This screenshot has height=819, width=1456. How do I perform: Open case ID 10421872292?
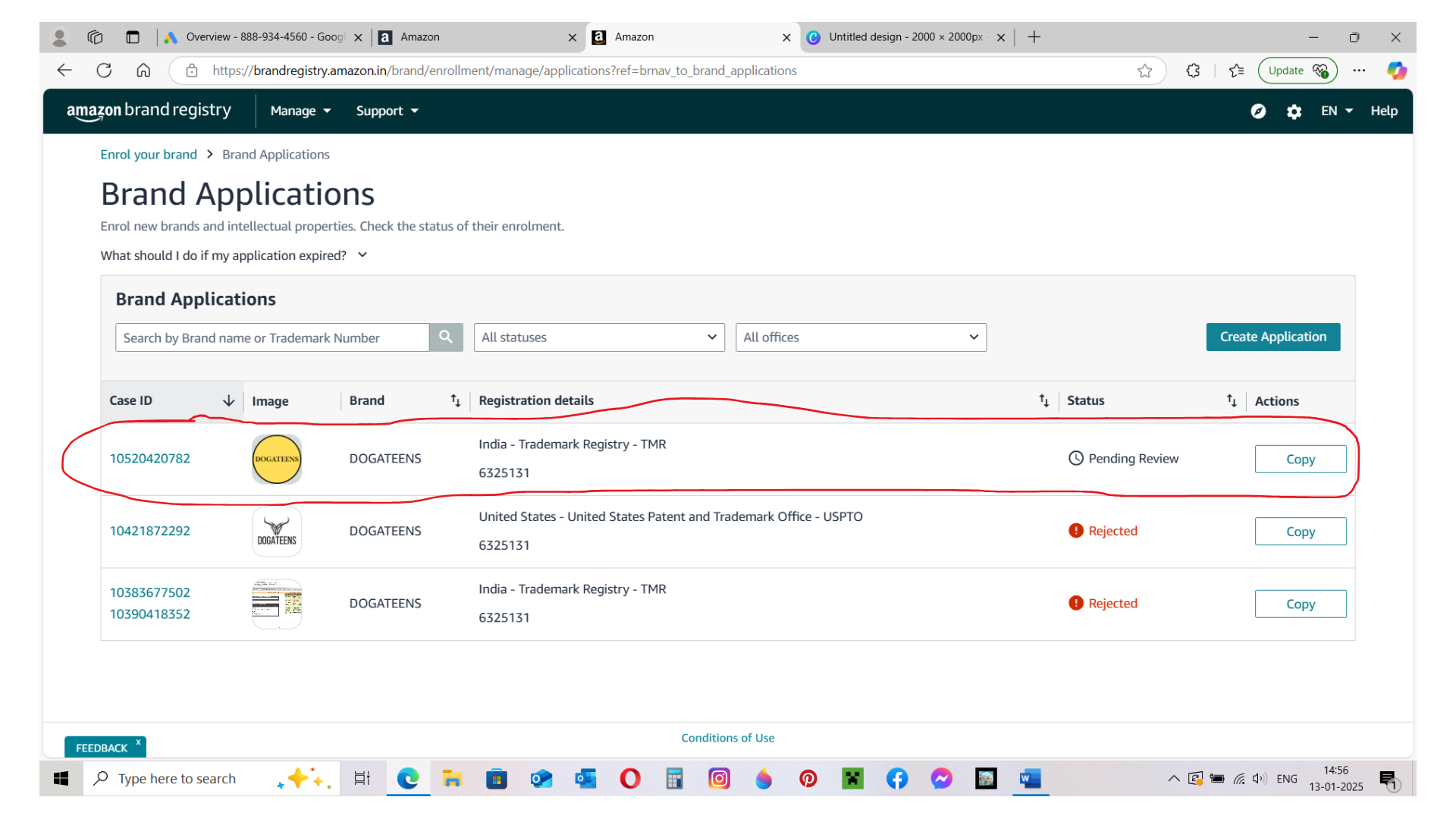pyautogui.click(x=149, y=531)
